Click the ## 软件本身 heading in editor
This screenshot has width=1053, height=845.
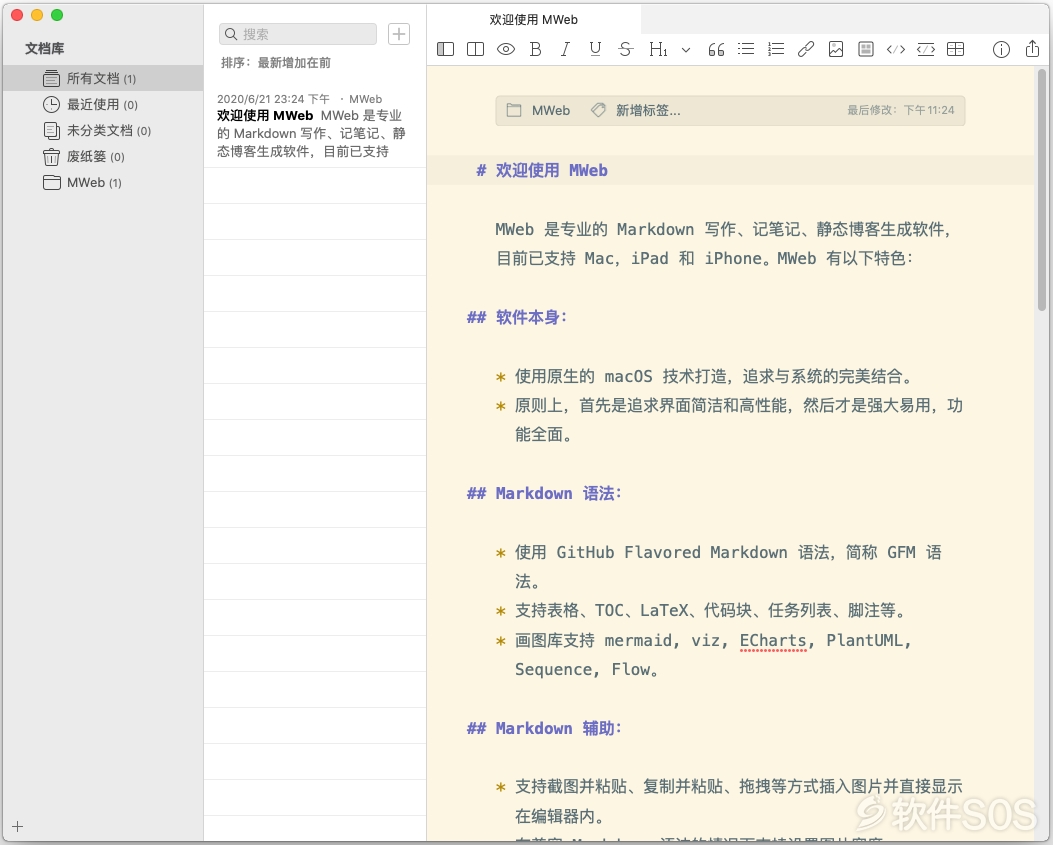(517, 317)
